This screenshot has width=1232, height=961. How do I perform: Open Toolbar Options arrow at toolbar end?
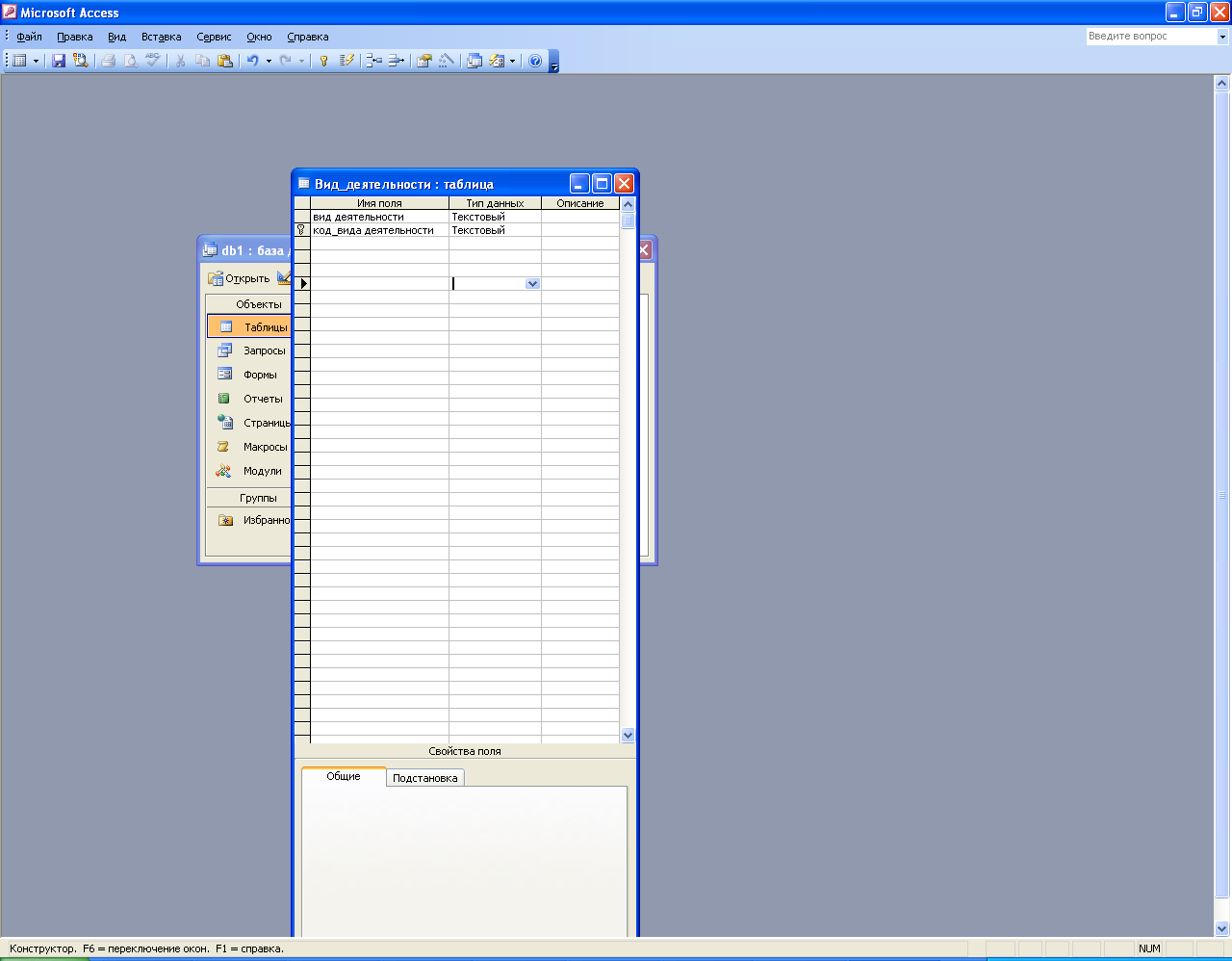coord(553,62)
